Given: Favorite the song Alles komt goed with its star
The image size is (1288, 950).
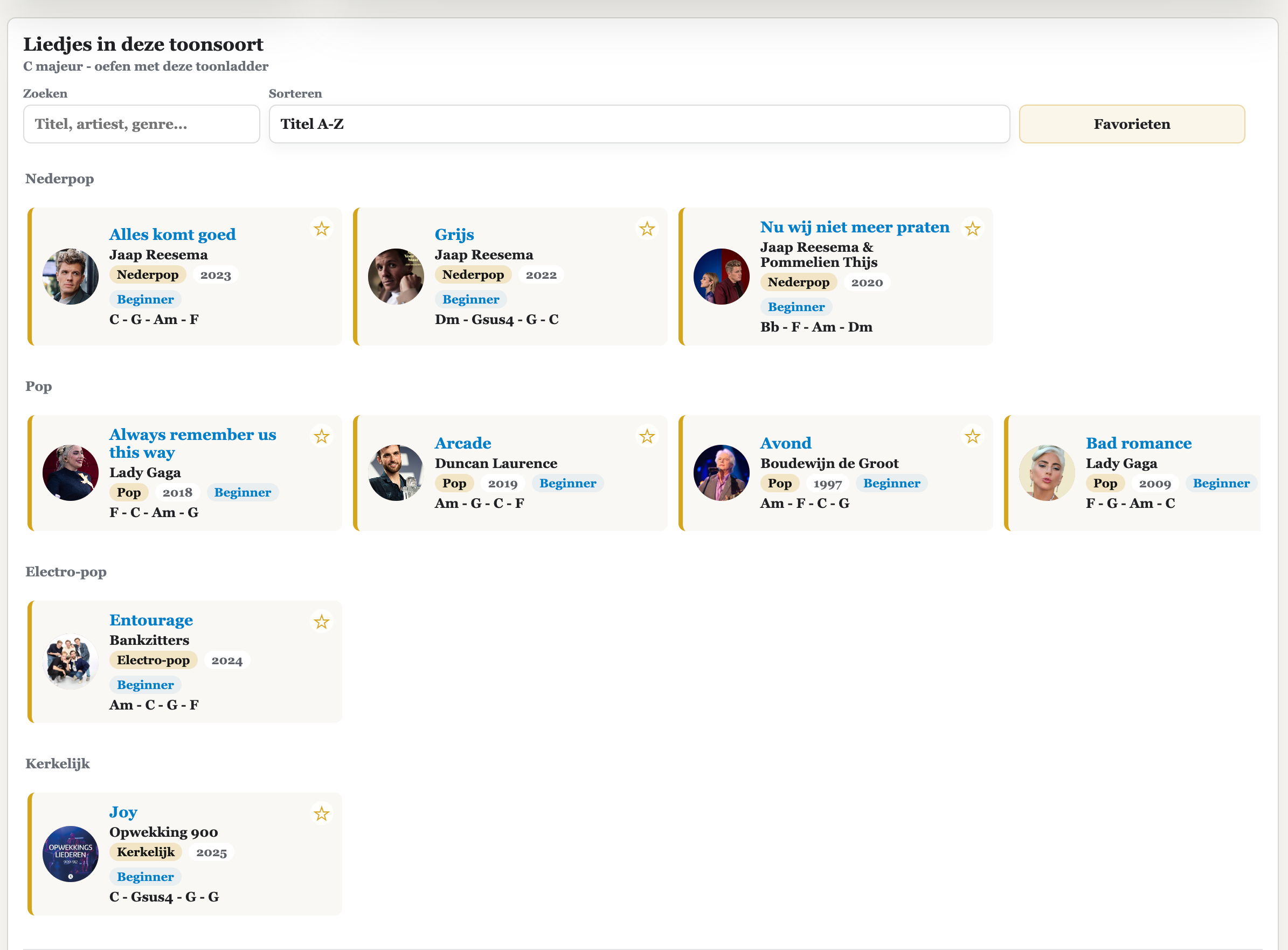Looking at the screenshot, I should 321,229.
